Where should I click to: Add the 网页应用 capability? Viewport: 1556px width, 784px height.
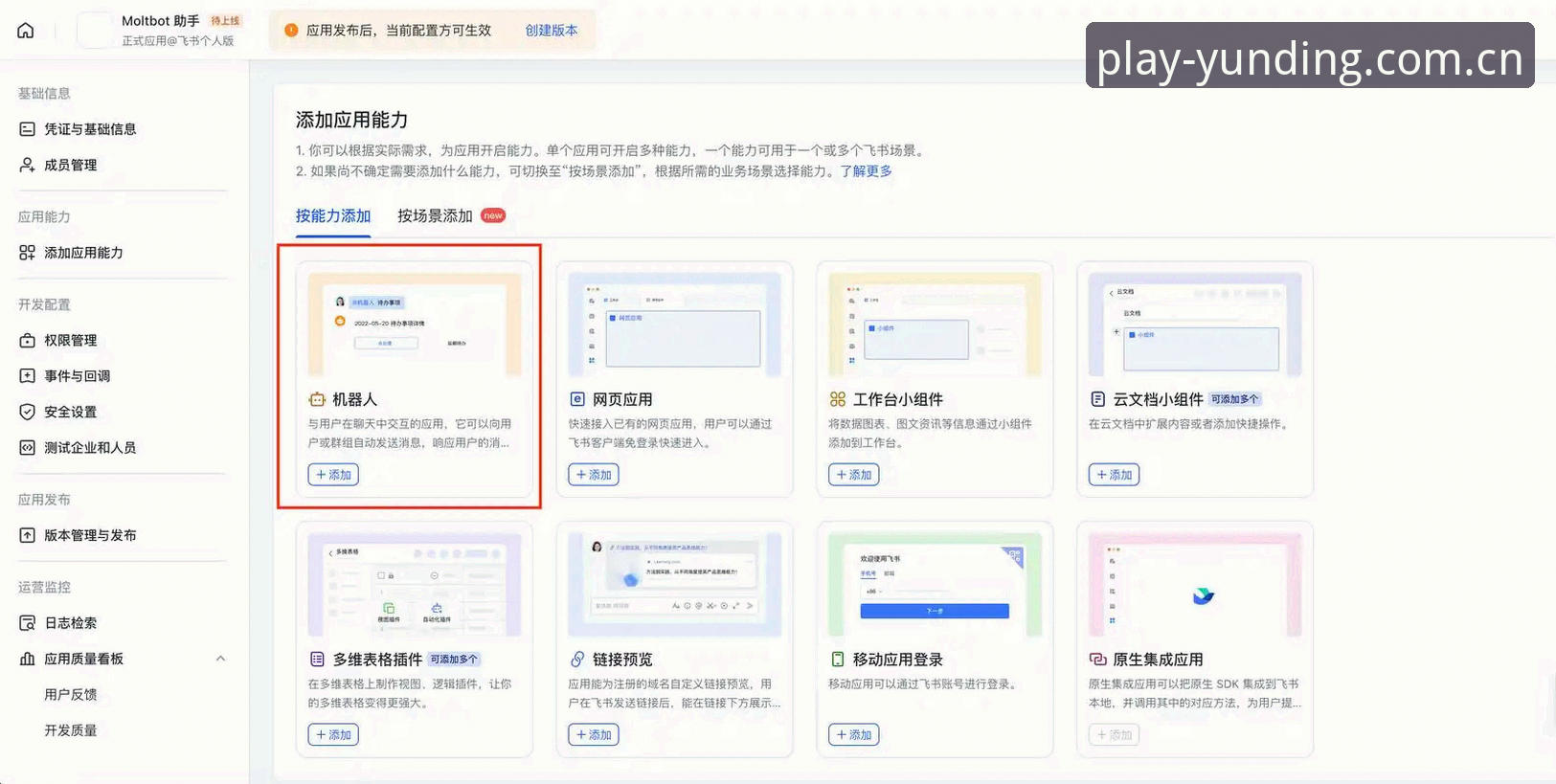(x=594, y=475)
